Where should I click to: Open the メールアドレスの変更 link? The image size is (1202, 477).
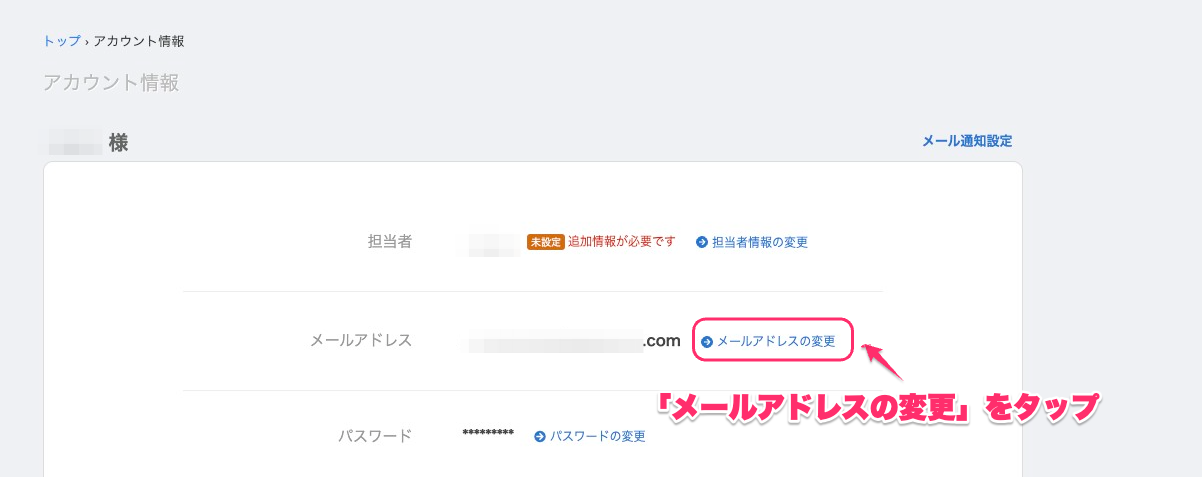click(776, 341)
